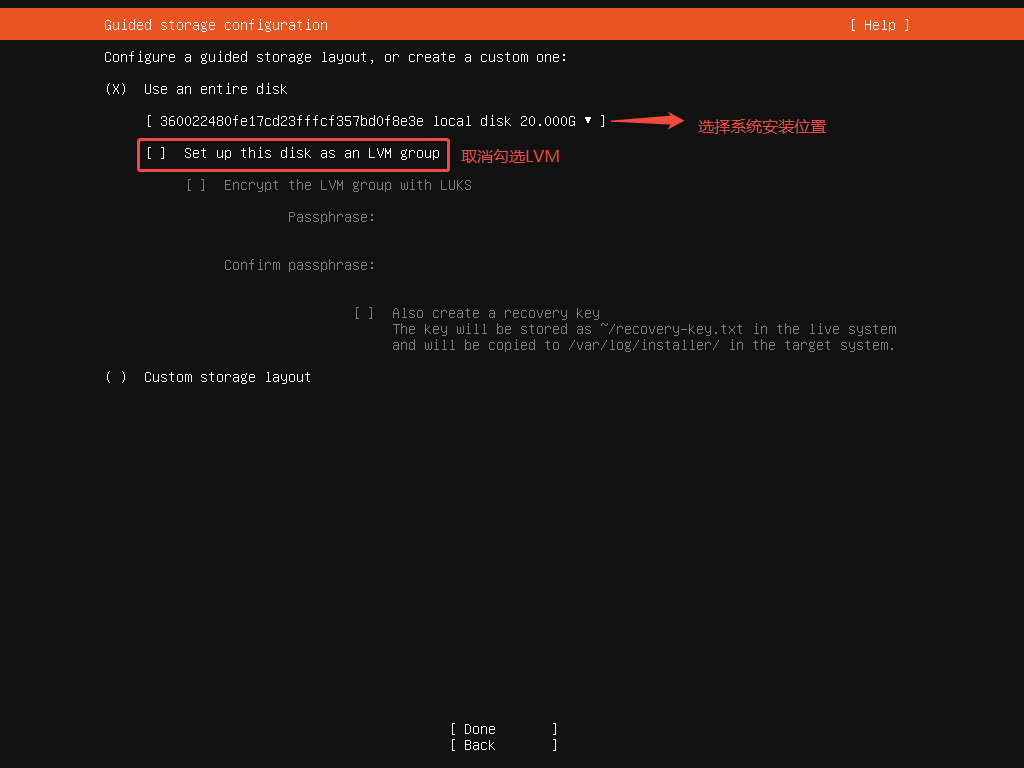Click 'Set up this disk as an LVM group' text
Screen dimensions: 1024x768
(x=311, y=153)
